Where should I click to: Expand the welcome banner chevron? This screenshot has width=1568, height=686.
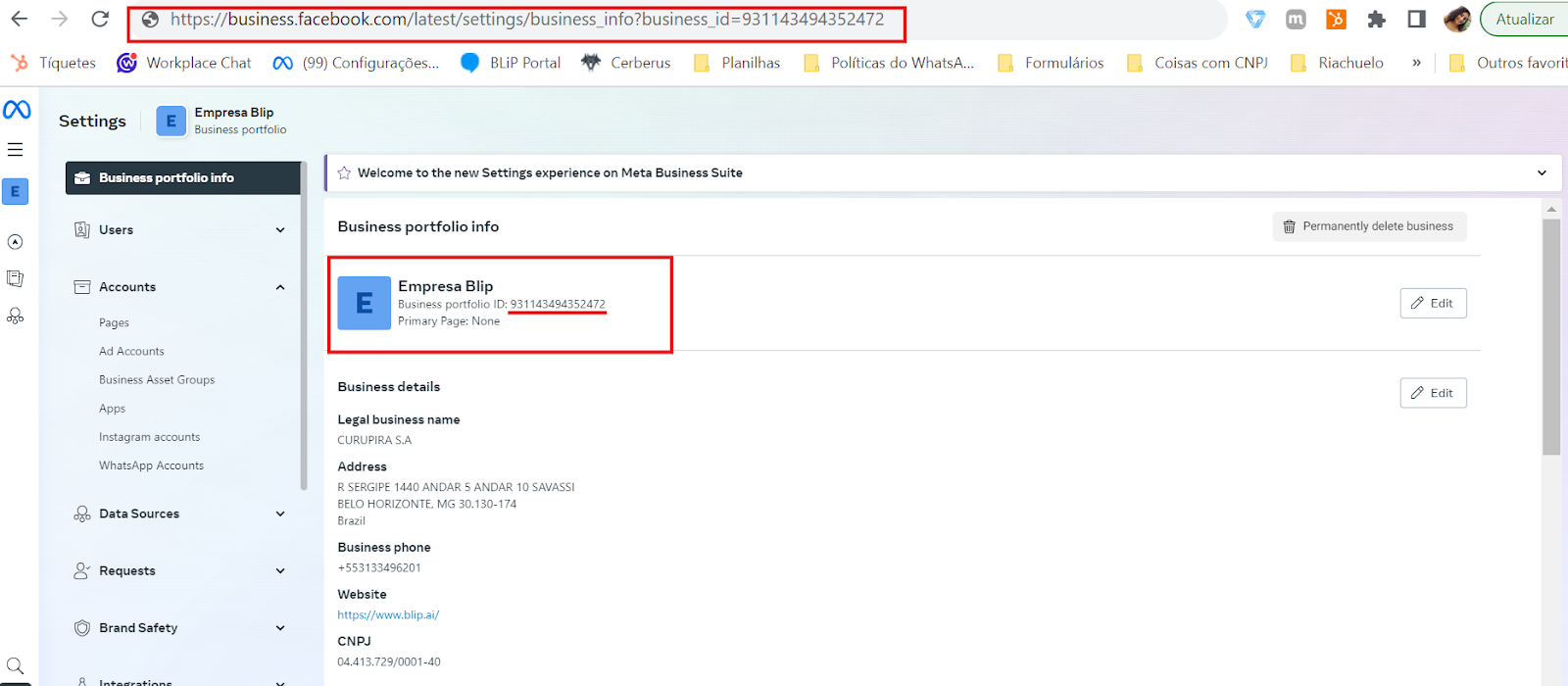click(1542, 172)
